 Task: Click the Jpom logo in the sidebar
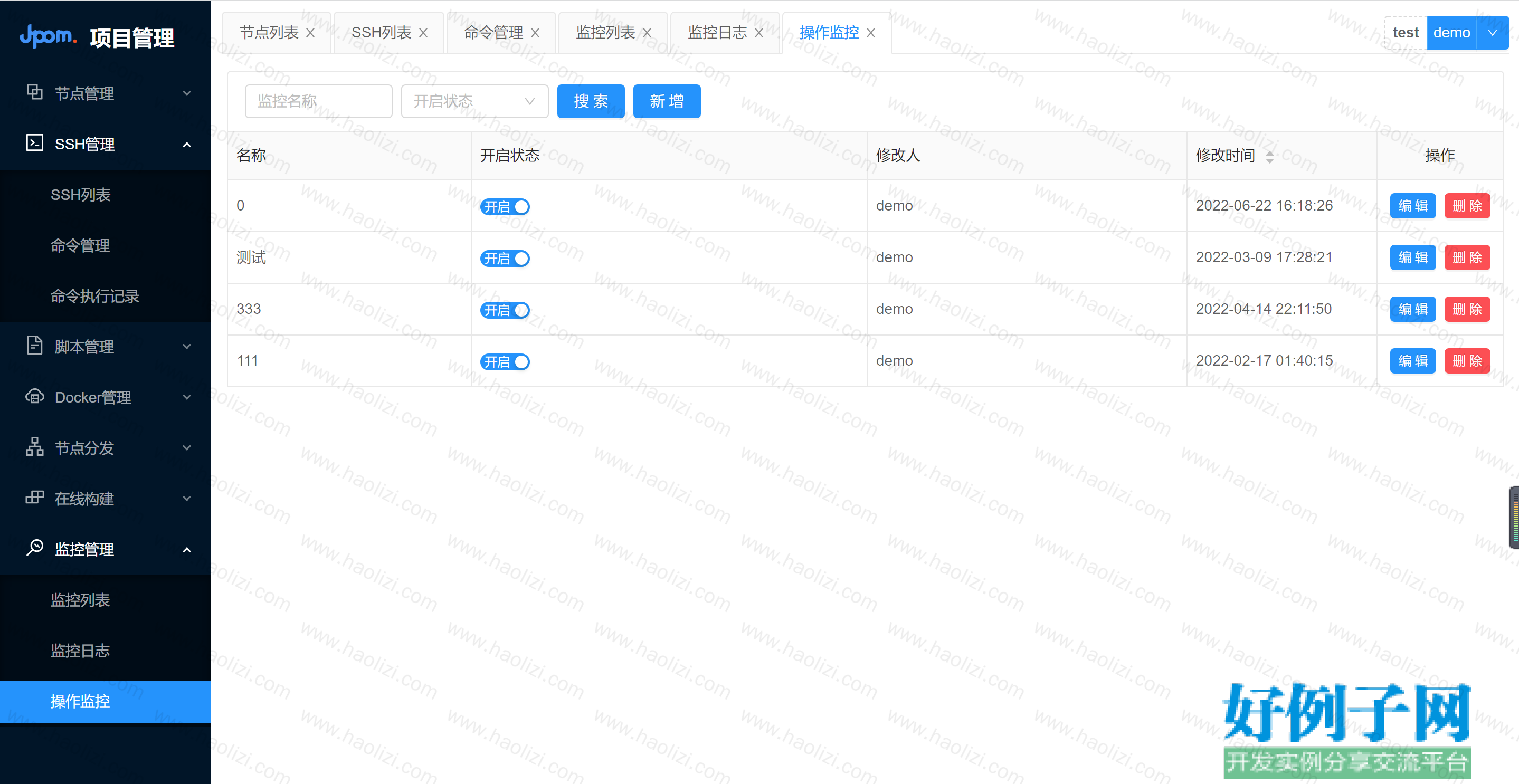click(x=48, y=36)
